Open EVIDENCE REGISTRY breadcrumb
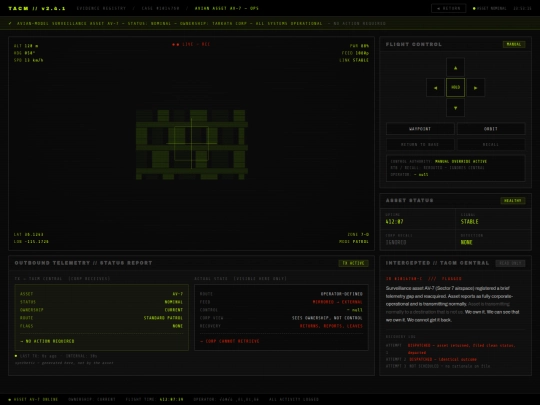This screenshot has height=405, width=540. point(101,8)
